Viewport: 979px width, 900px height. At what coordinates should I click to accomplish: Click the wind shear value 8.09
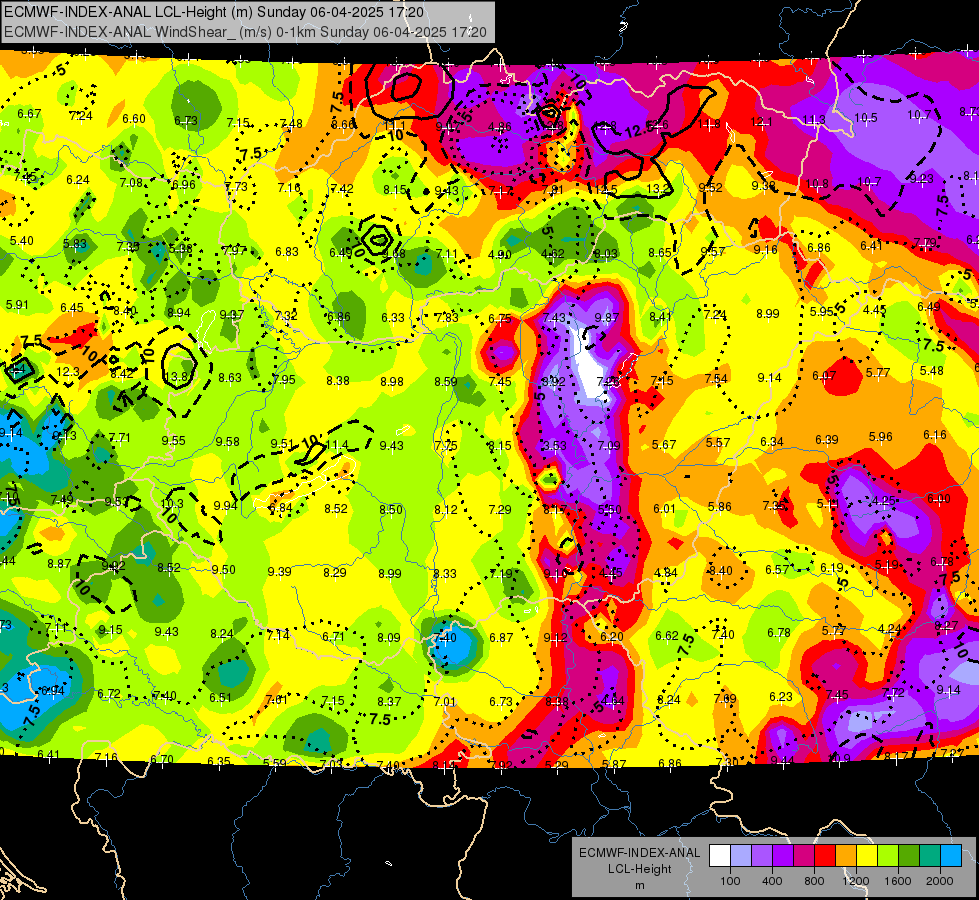pos(388,637)
